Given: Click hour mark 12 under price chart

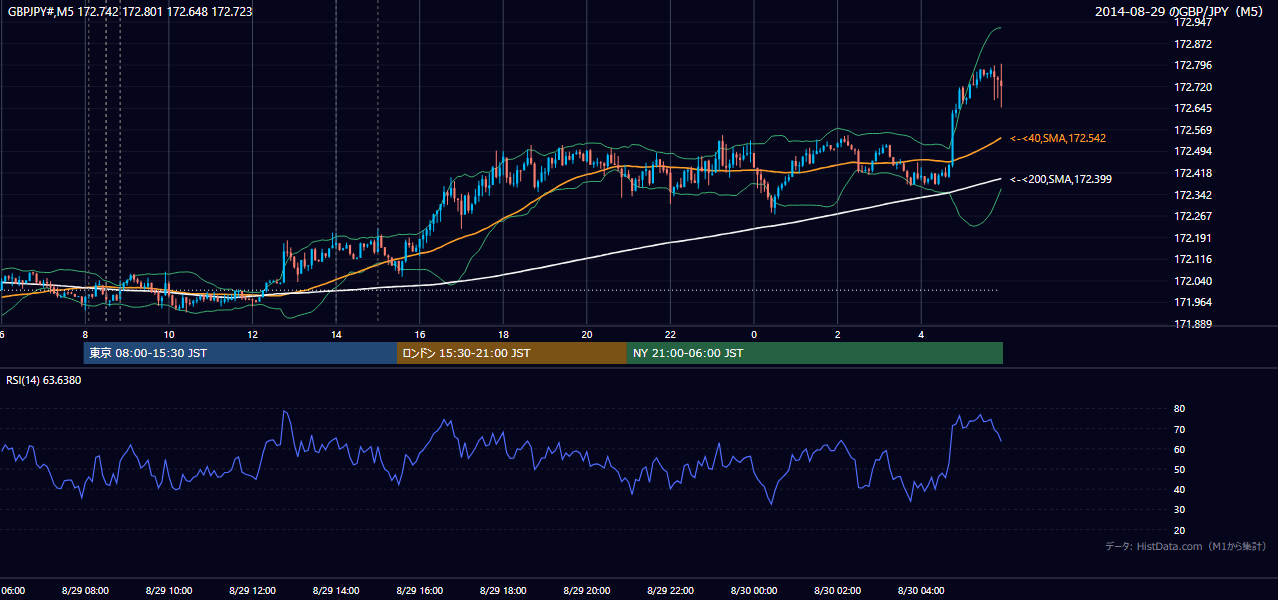Looking at the screenshot, I should point(252,334).
